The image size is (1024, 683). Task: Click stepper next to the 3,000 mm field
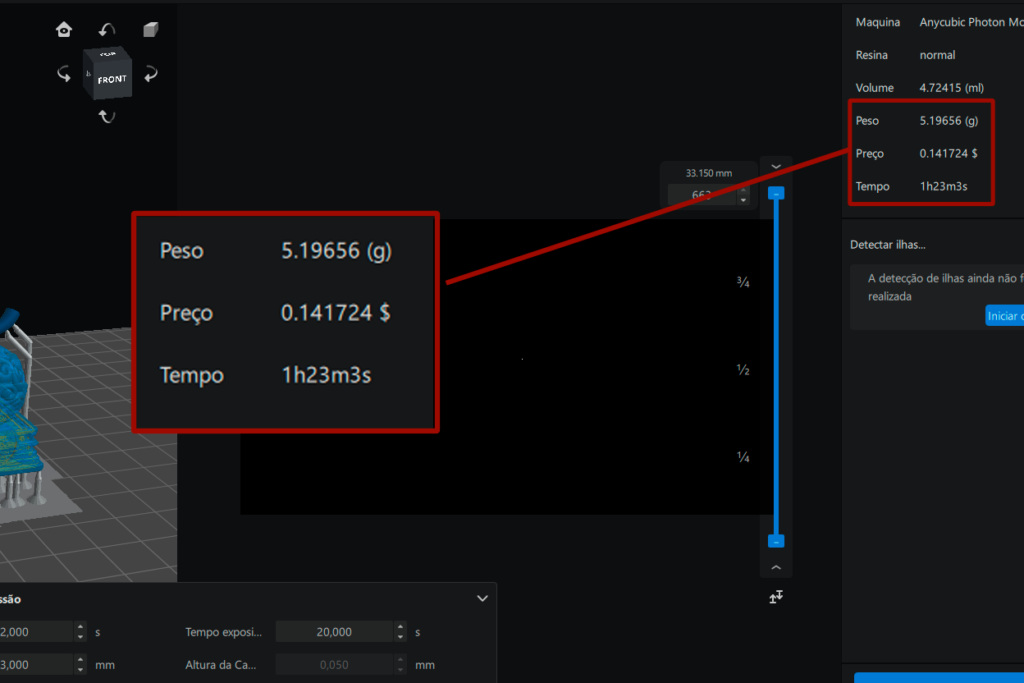pos(80,664)
